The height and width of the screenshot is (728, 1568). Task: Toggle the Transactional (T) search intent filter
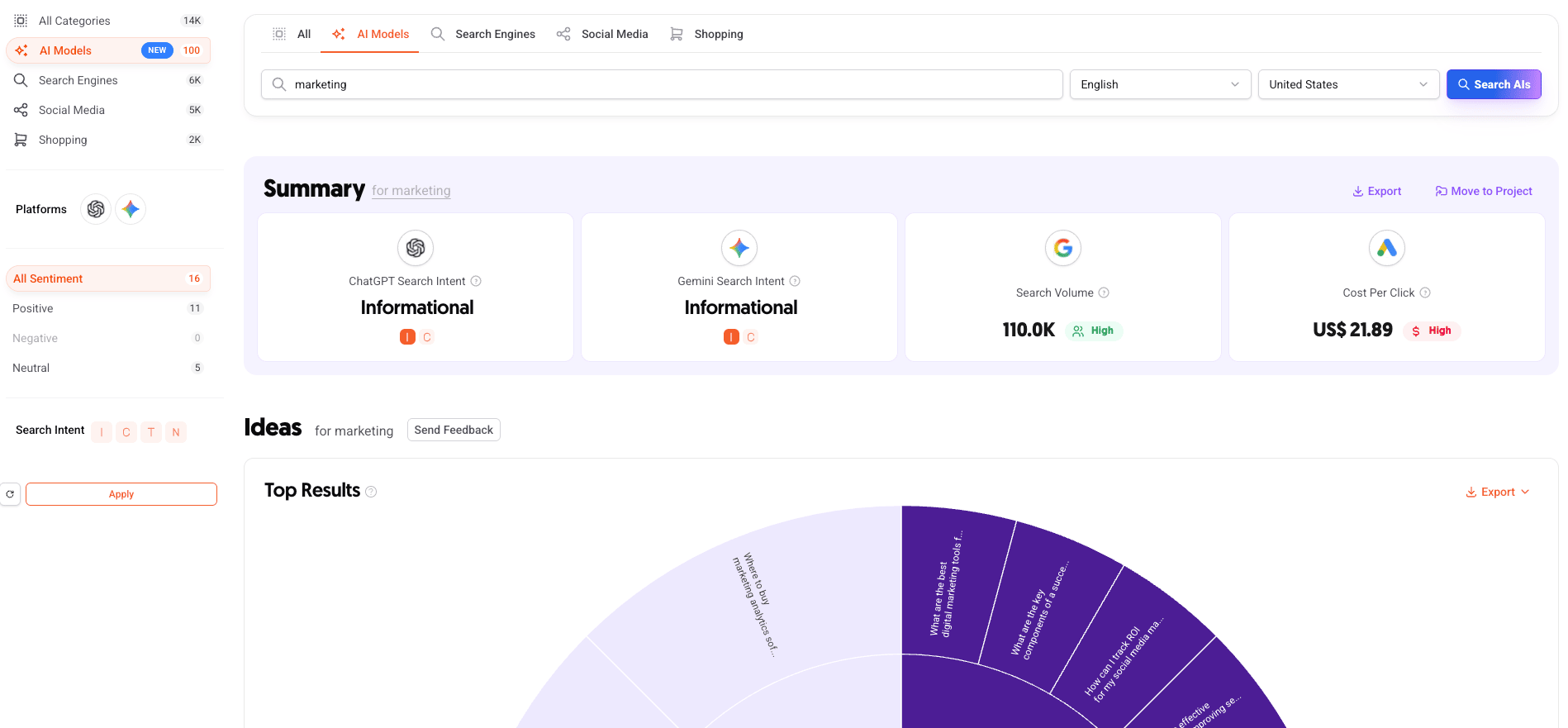(x=151, y=432)
